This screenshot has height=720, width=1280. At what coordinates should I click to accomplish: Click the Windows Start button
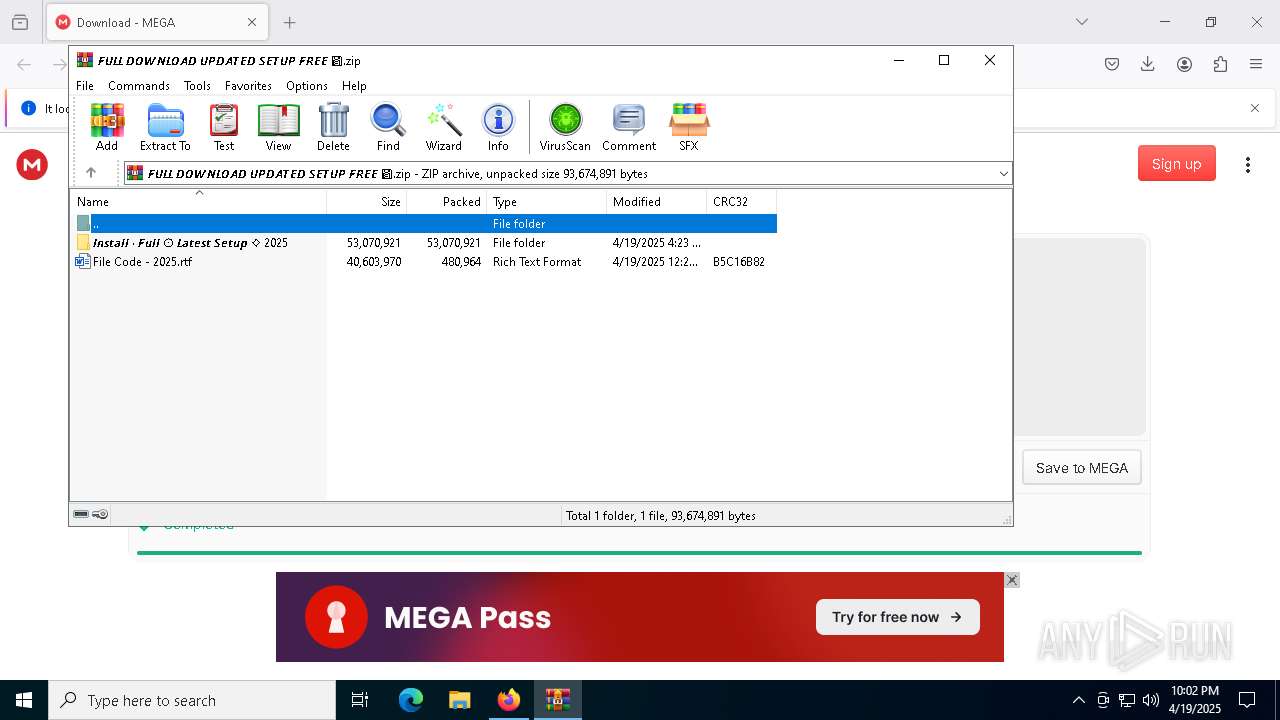pos(24,700)
